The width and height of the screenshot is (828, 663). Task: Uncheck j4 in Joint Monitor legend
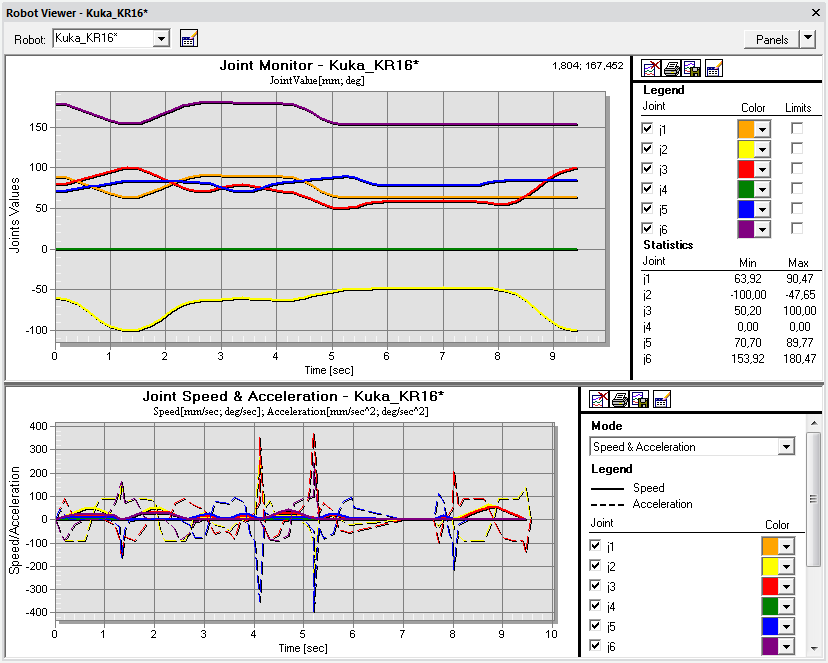click(x=647, y=188)
